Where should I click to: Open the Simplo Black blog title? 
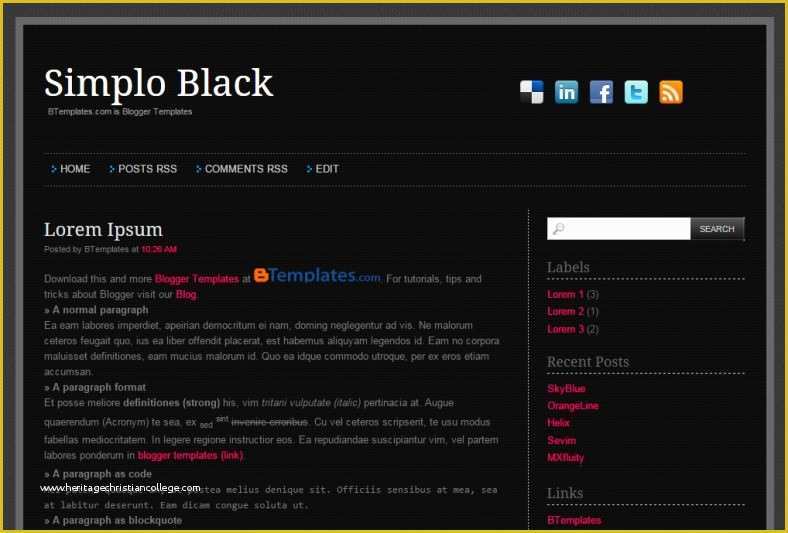[158, 83]
